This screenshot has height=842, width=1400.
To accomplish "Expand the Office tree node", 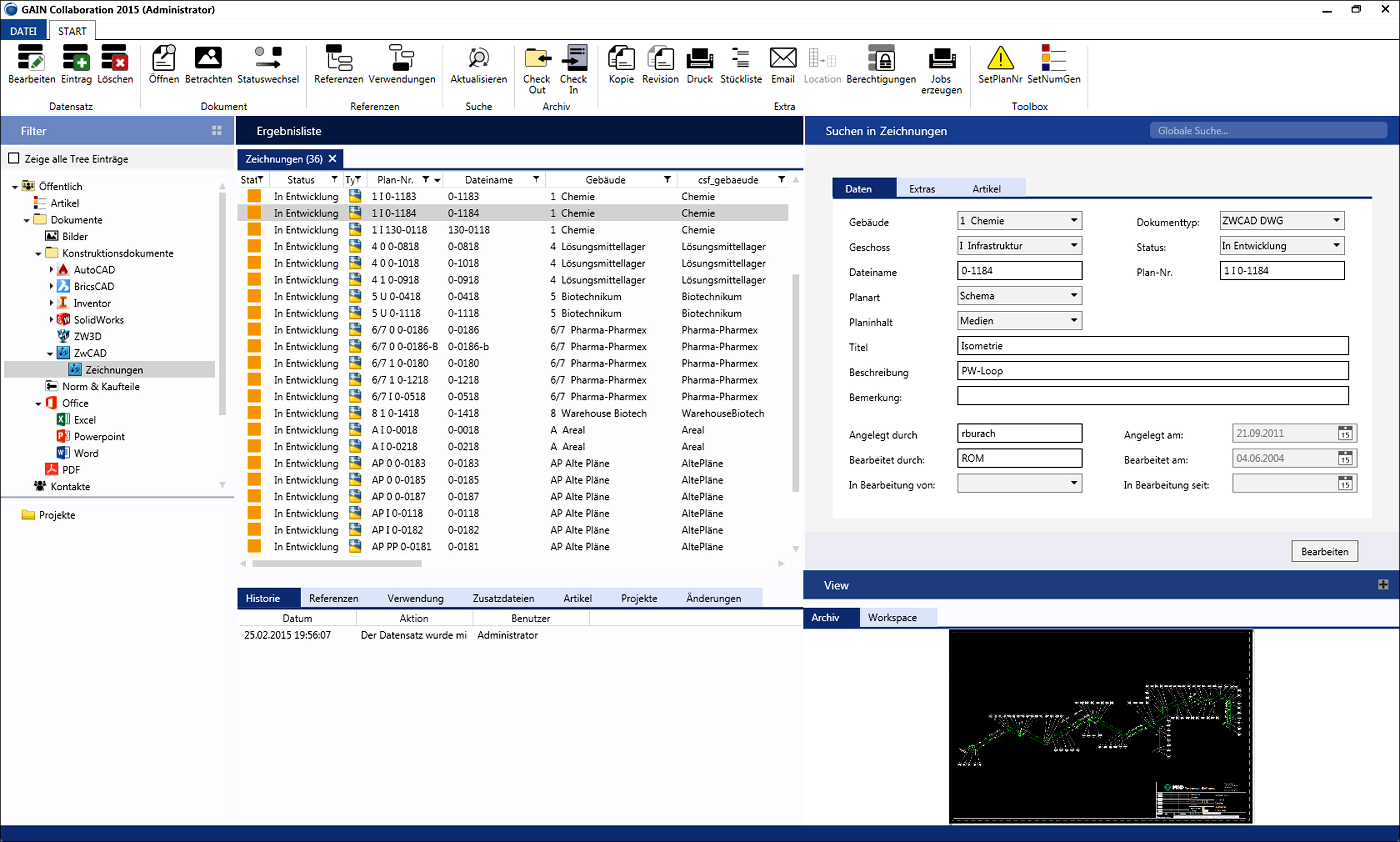I will (38, 403).
